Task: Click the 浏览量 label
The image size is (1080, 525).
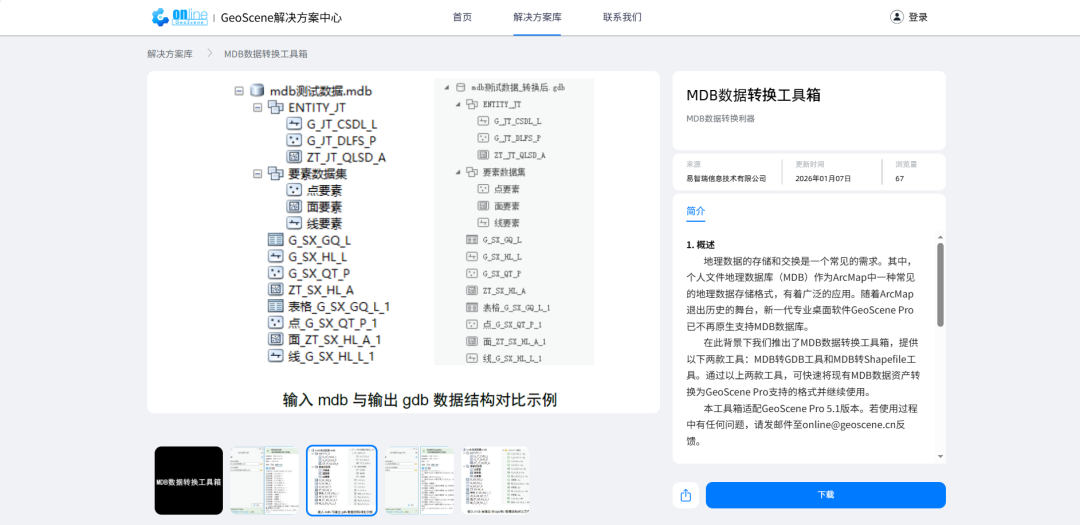Action: (x=906, y=165)
